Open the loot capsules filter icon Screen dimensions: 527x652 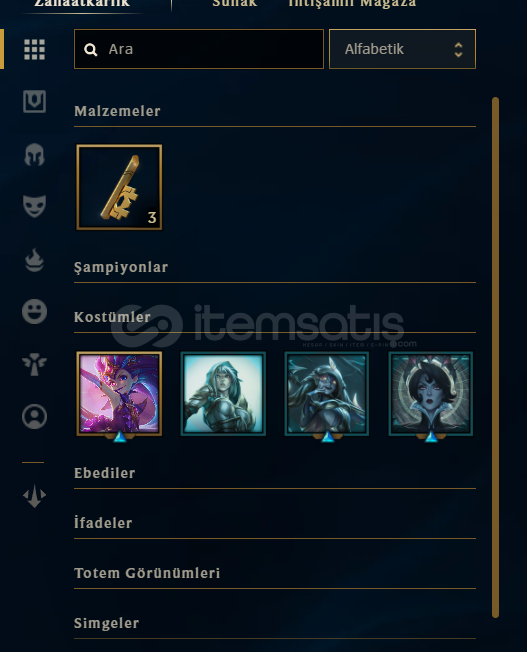point(34,101)
